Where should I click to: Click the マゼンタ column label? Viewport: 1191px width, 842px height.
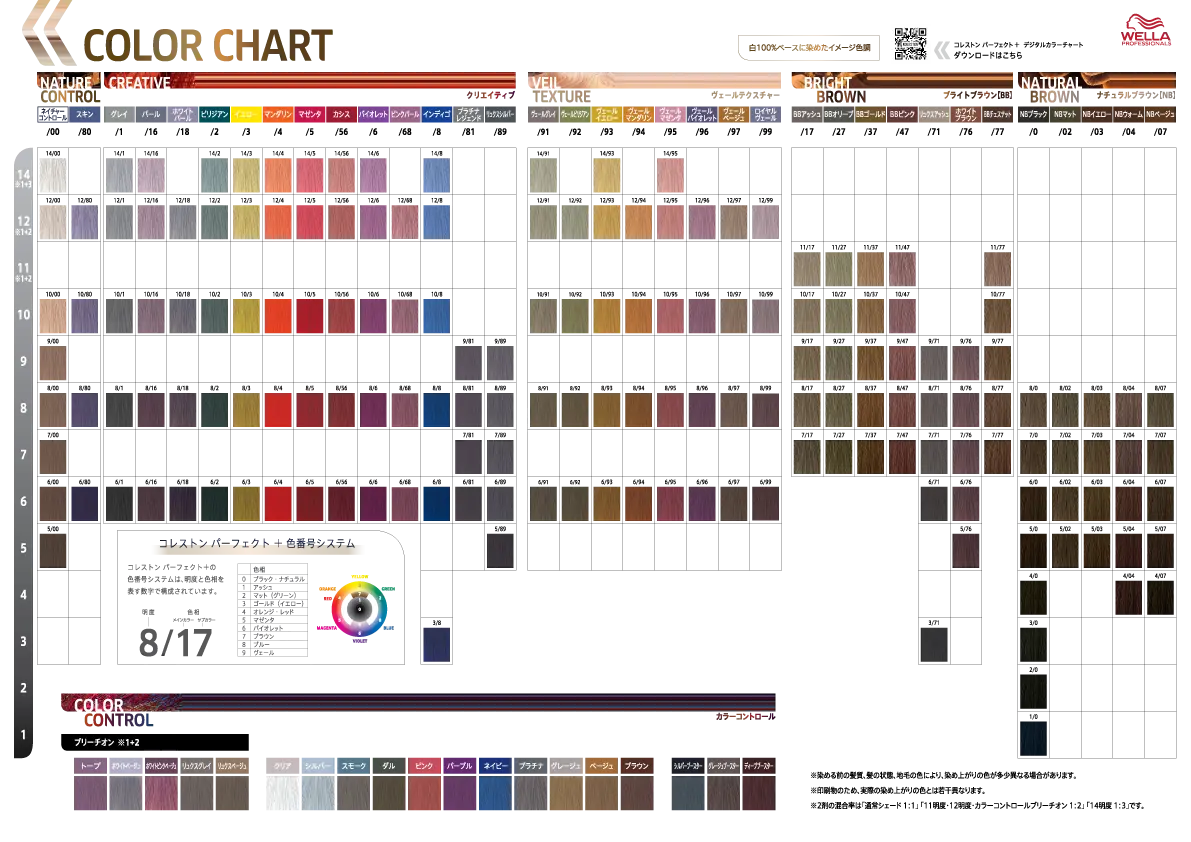[310, 115]
